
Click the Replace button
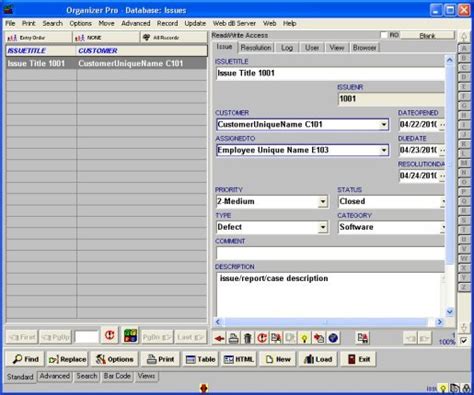[67, 359]
